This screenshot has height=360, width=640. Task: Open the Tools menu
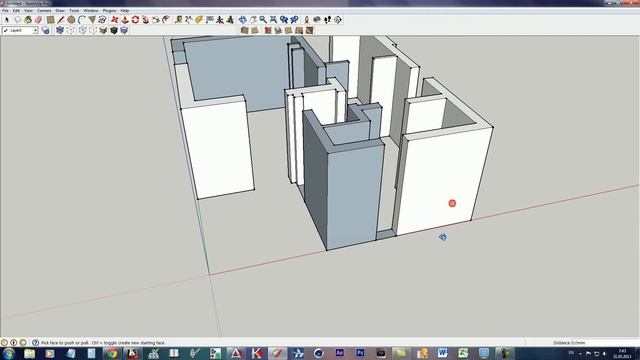point(74,11)
